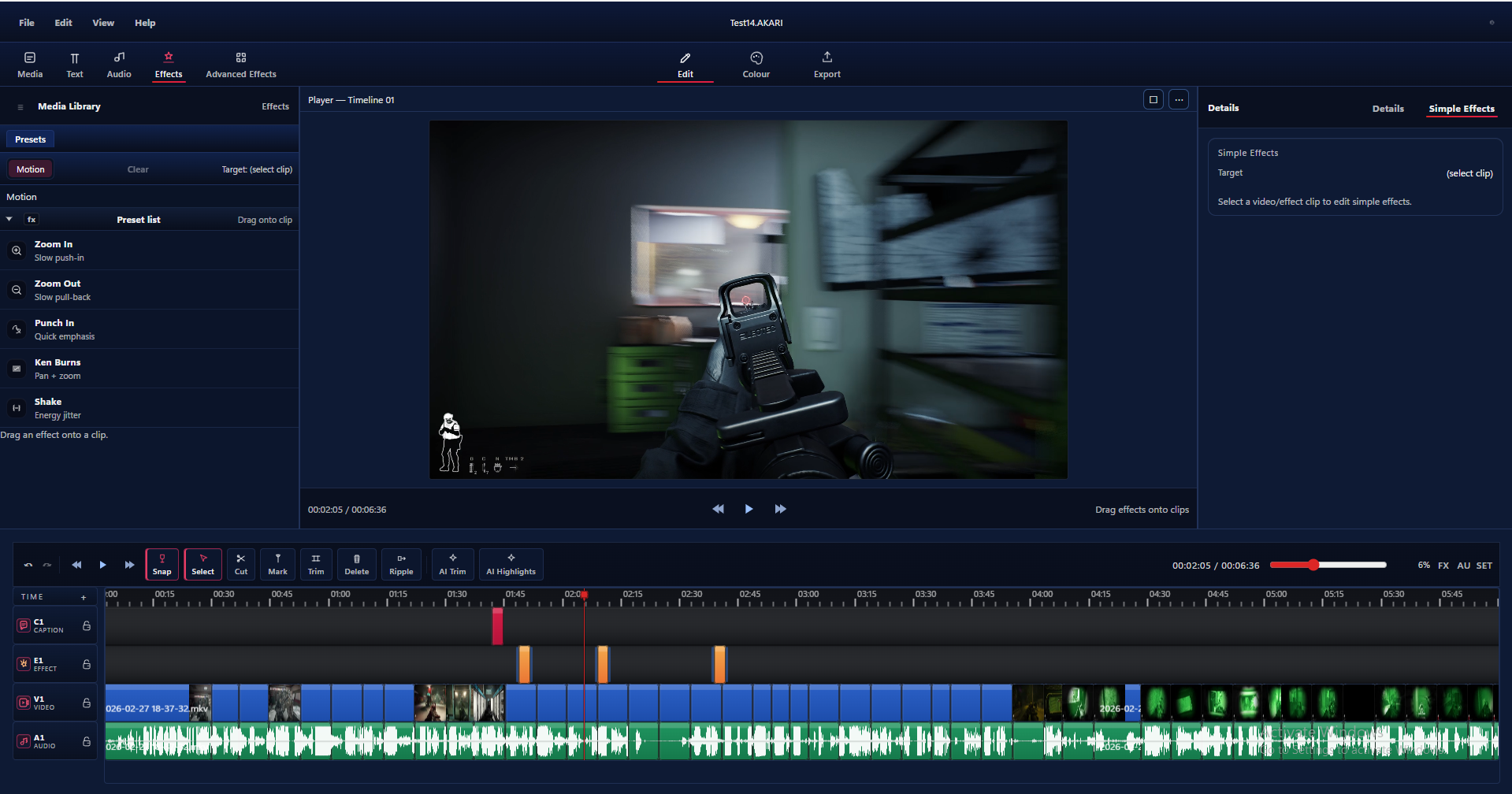
Task: Activate the Cut tool
Action: [x=240, y=564]
